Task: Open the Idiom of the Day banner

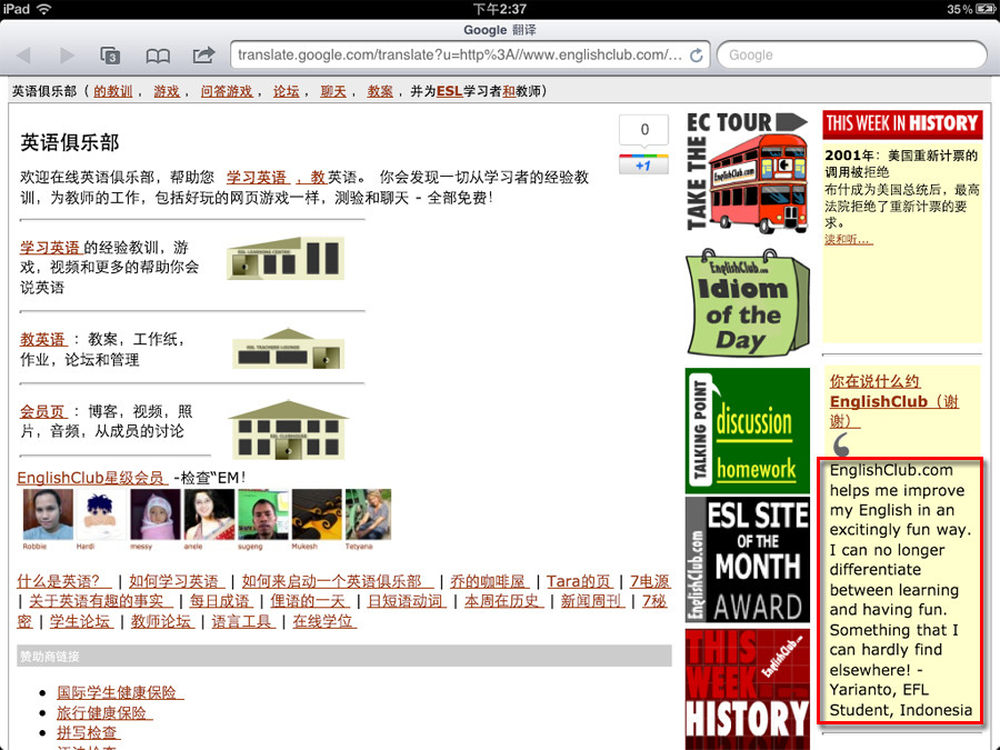Action: [747, 302]
